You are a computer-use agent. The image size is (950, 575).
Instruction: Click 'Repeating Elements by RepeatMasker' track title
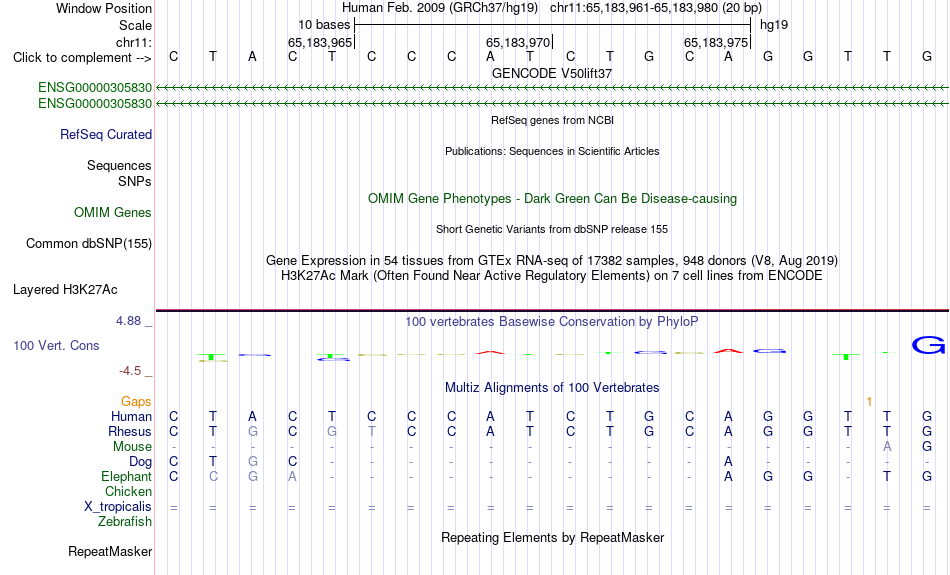point(552,538)
